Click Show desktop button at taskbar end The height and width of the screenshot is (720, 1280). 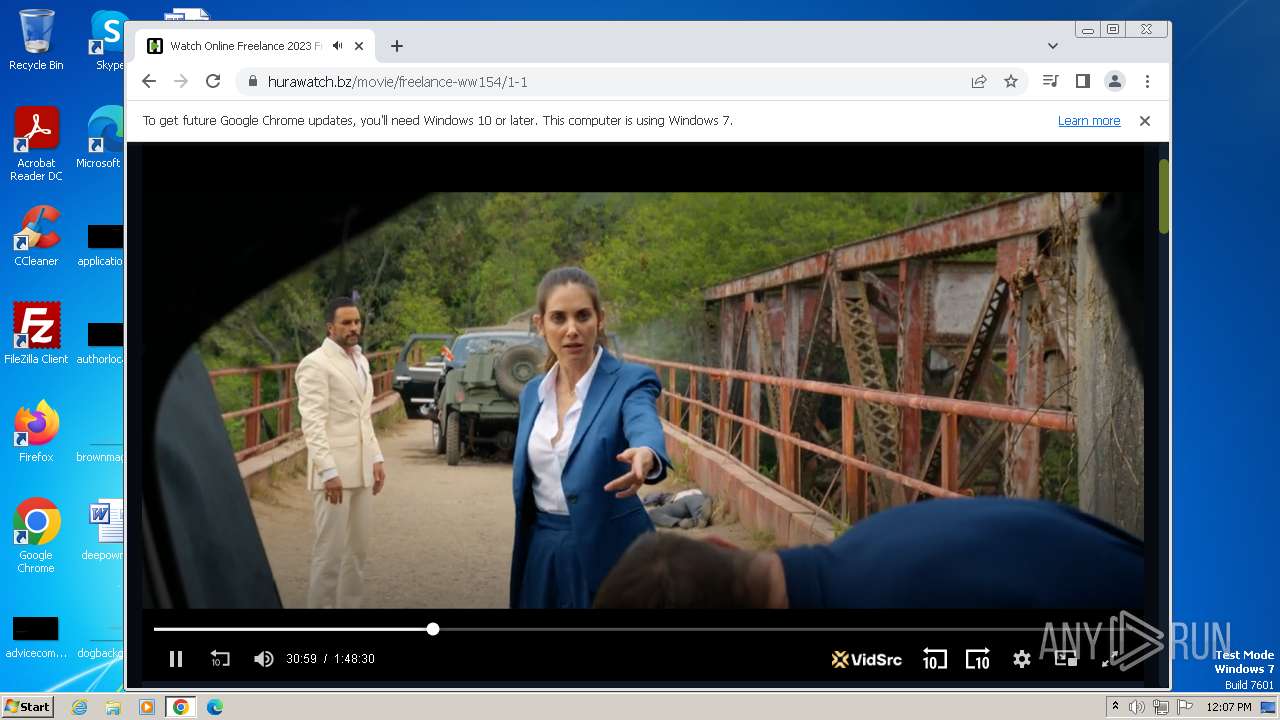coord(1270,707)
